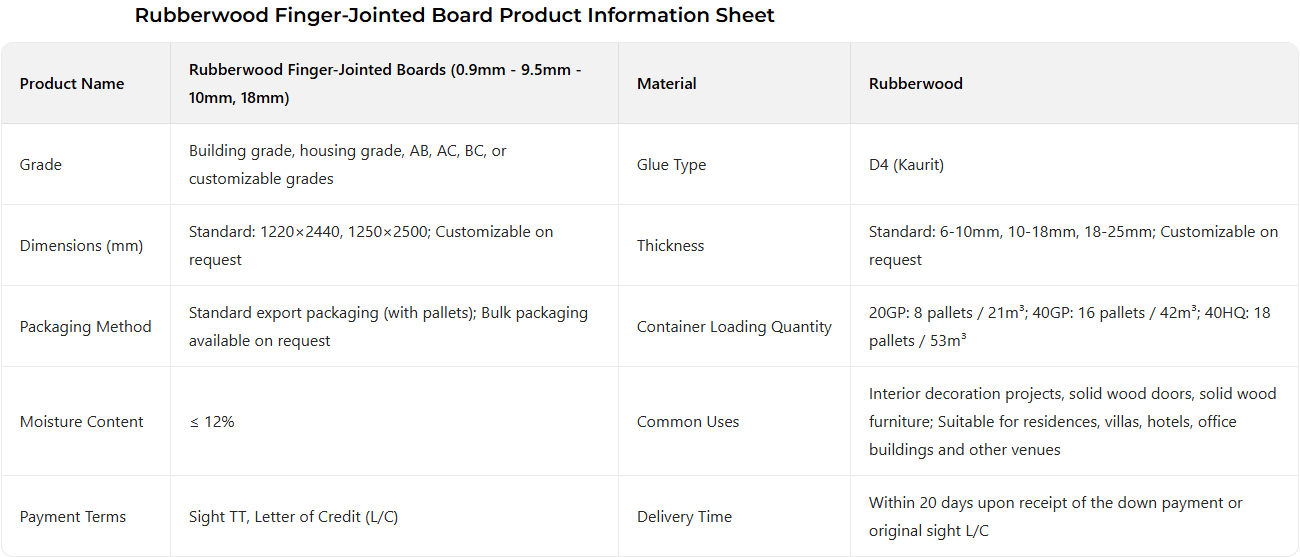Image resolution: width=1300 pixels, height=557 pixels.
Task: Click the ≤ 12% moisture value
Action: tap(212, 422)
